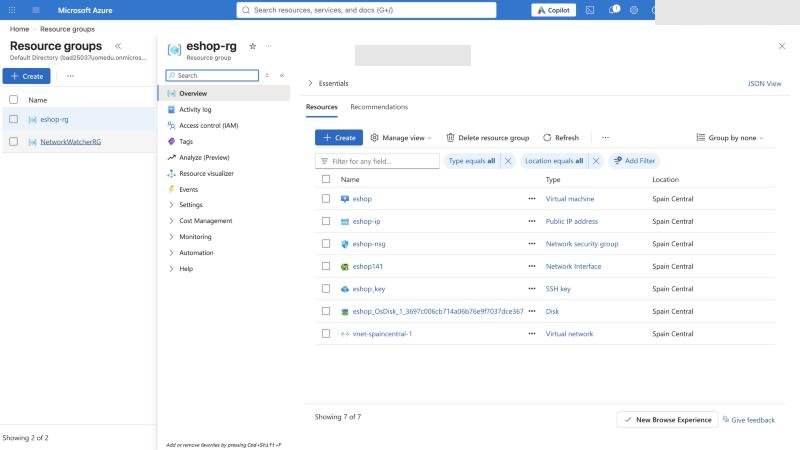Open more options beside Resource groups Create

[70, 76]
